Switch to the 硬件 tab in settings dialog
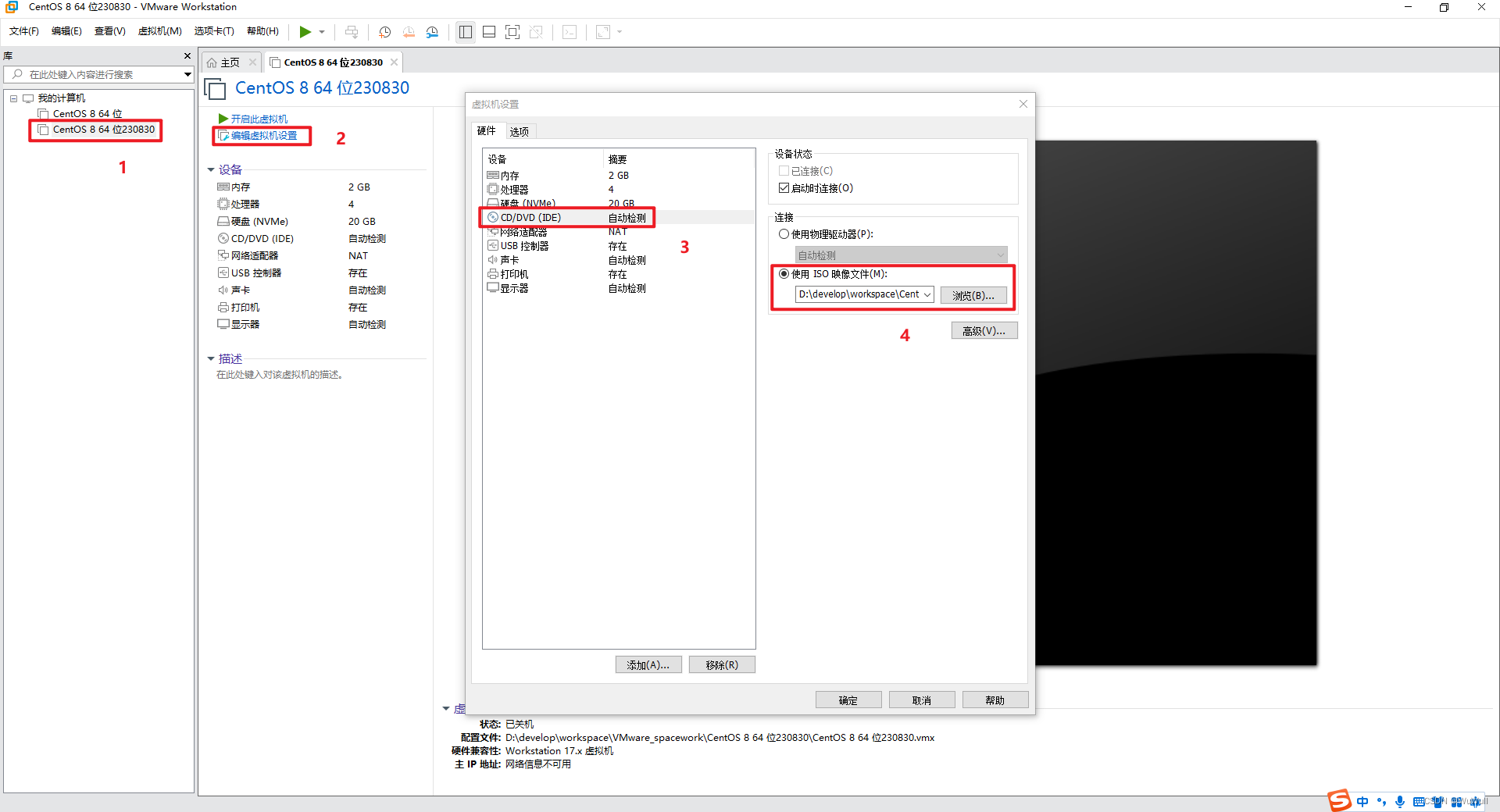1500x812 pixels. [487, 130]
